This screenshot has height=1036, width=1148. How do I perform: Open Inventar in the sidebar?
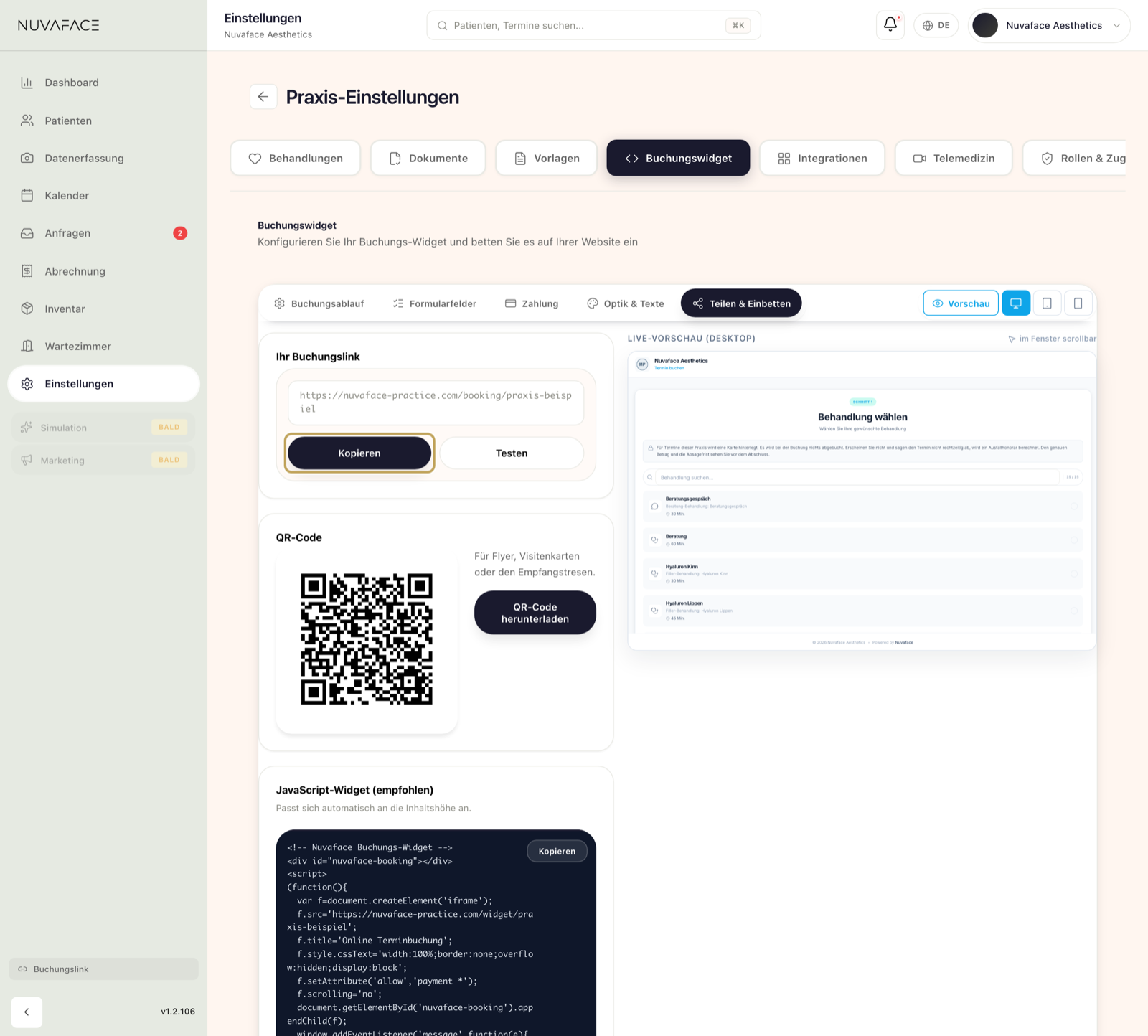[103, 309]
